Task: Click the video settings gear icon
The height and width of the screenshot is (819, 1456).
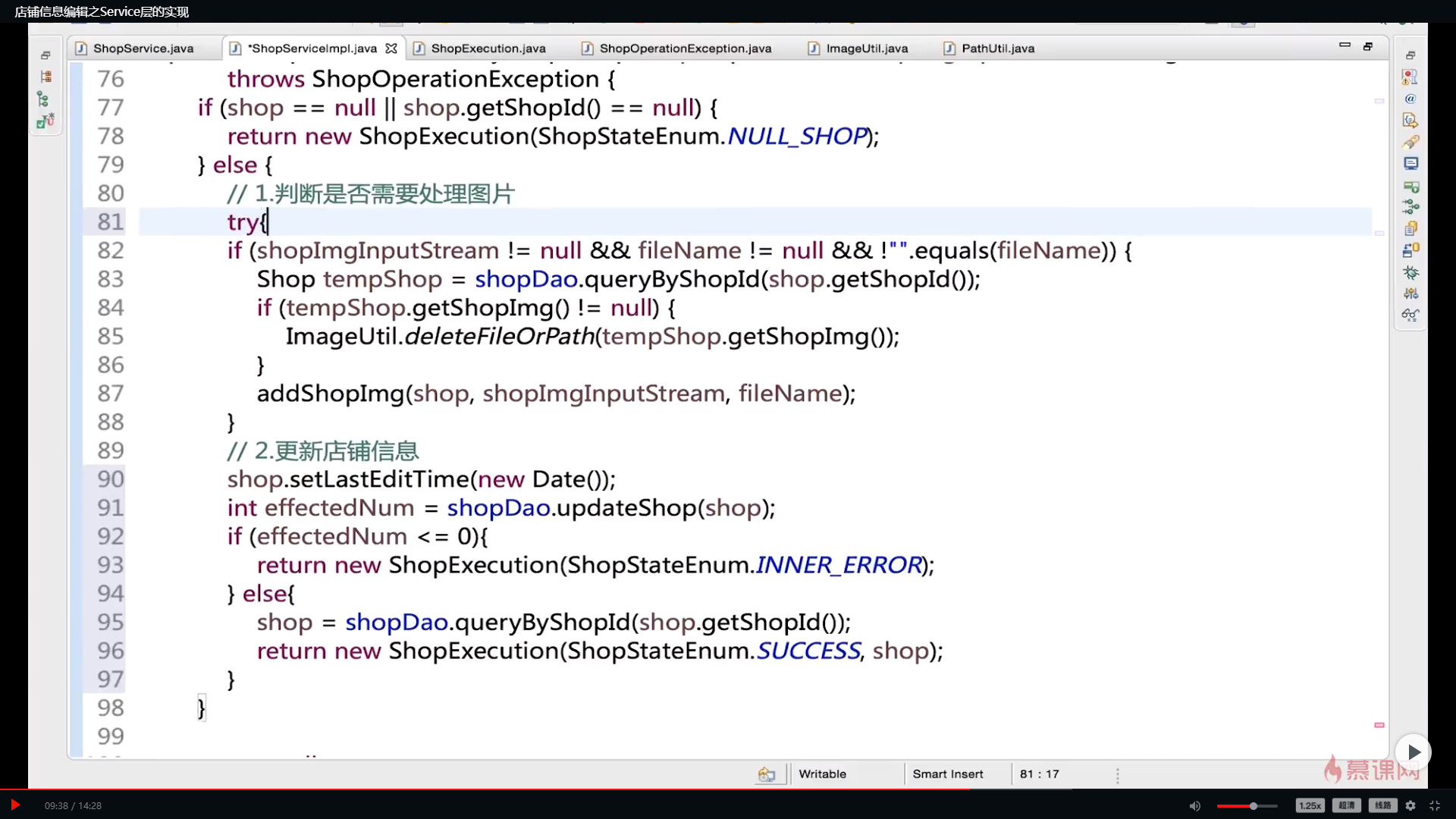Action: 1410,805
